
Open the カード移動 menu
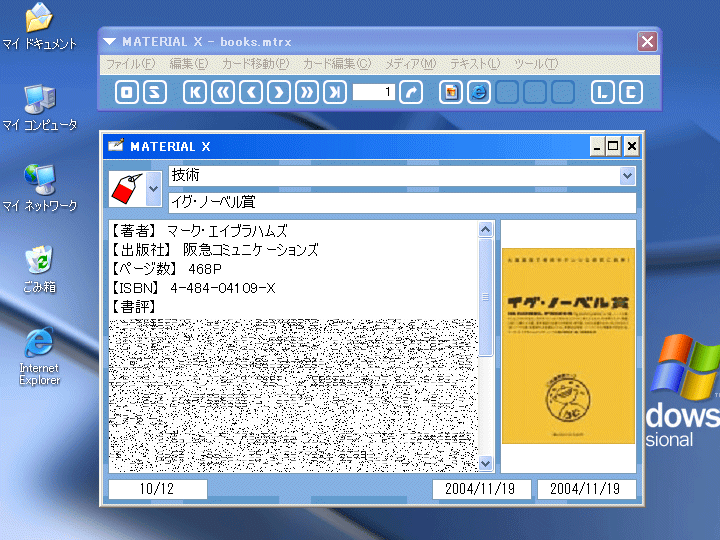click(255, 64)
